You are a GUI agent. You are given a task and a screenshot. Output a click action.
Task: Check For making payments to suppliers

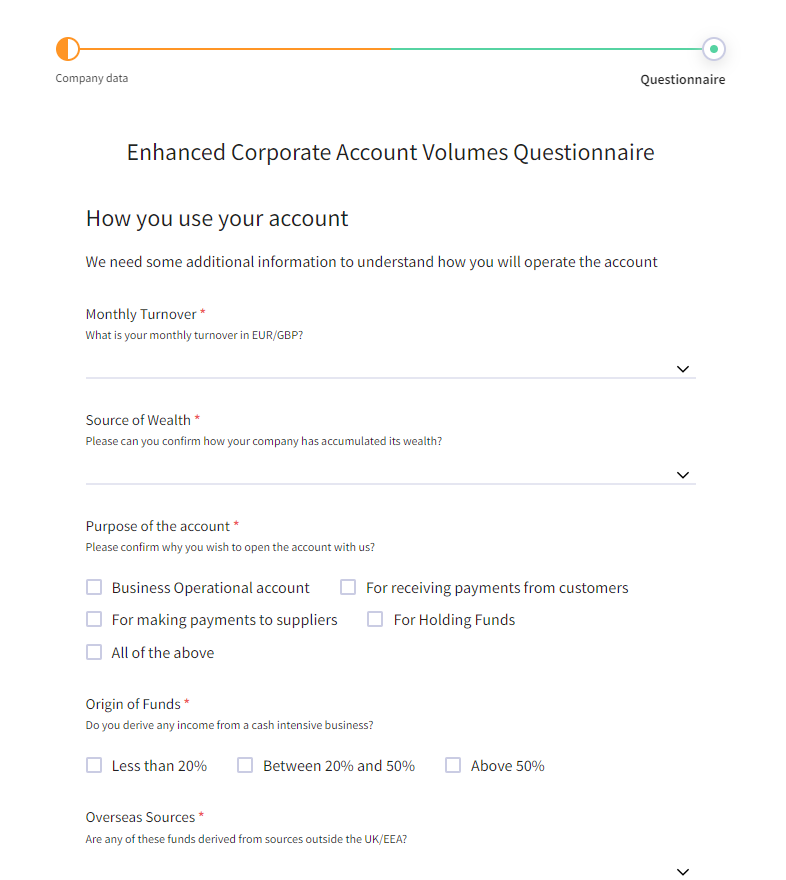94,619
